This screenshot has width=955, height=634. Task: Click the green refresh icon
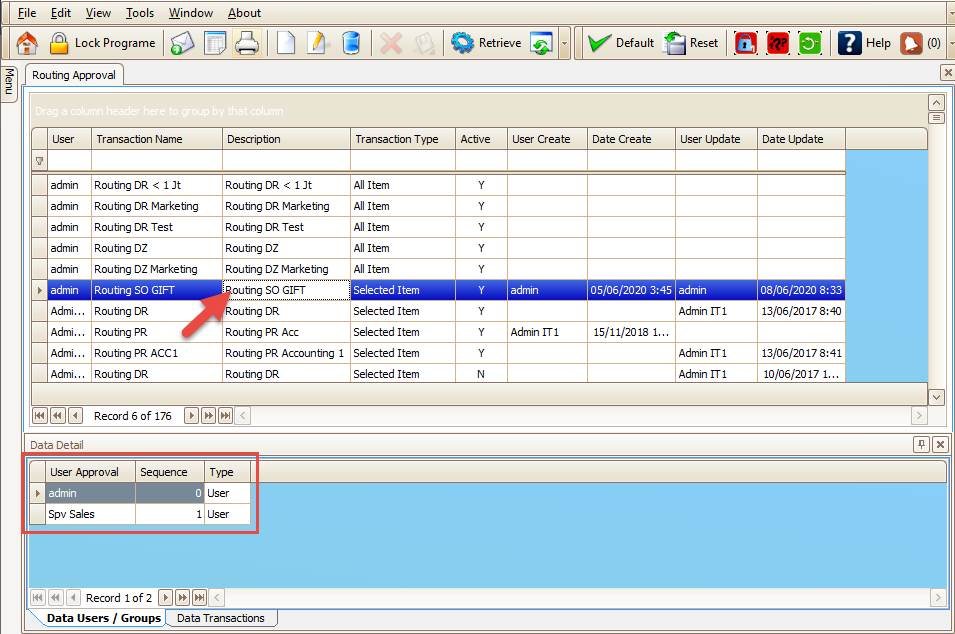(x=809, y=43)
